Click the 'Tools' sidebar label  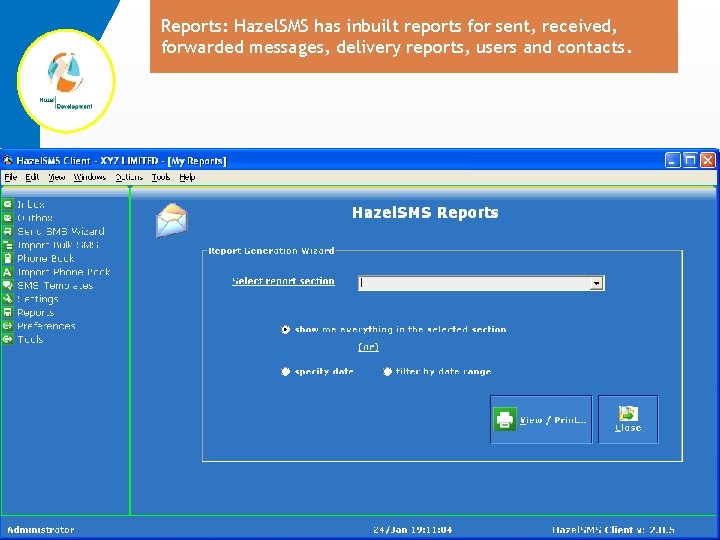pos(30,339)
